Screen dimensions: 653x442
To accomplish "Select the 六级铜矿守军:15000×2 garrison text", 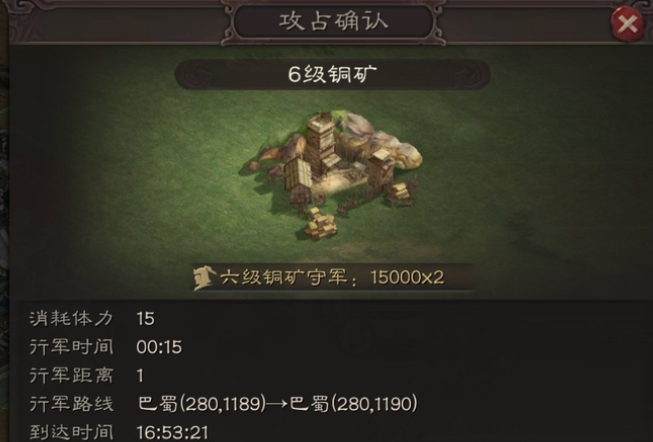I will pos(332,277).
